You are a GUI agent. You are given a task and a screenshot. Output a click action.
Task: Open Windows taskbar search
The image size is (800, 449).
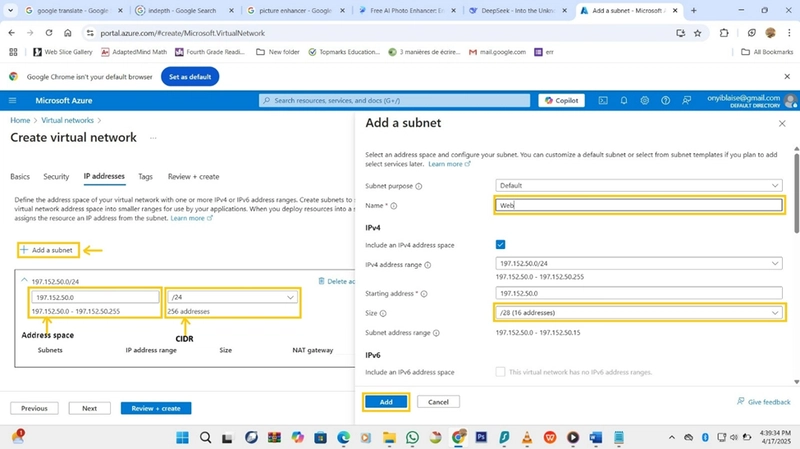(206, 437)
